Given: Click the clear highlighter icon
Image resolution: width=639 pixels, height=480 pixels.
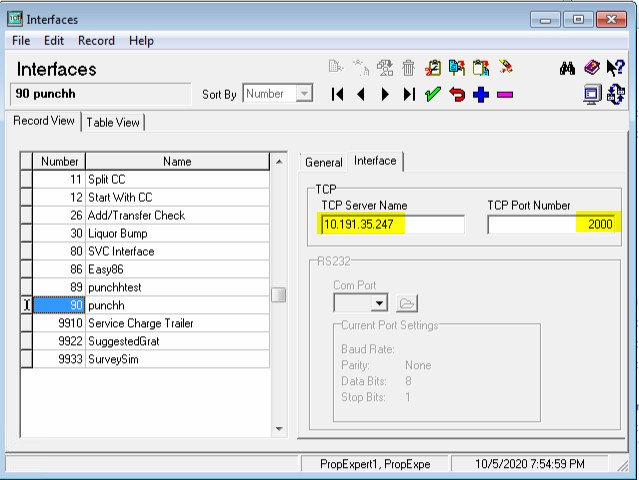Looking at the screenshot, I should 505,67.
